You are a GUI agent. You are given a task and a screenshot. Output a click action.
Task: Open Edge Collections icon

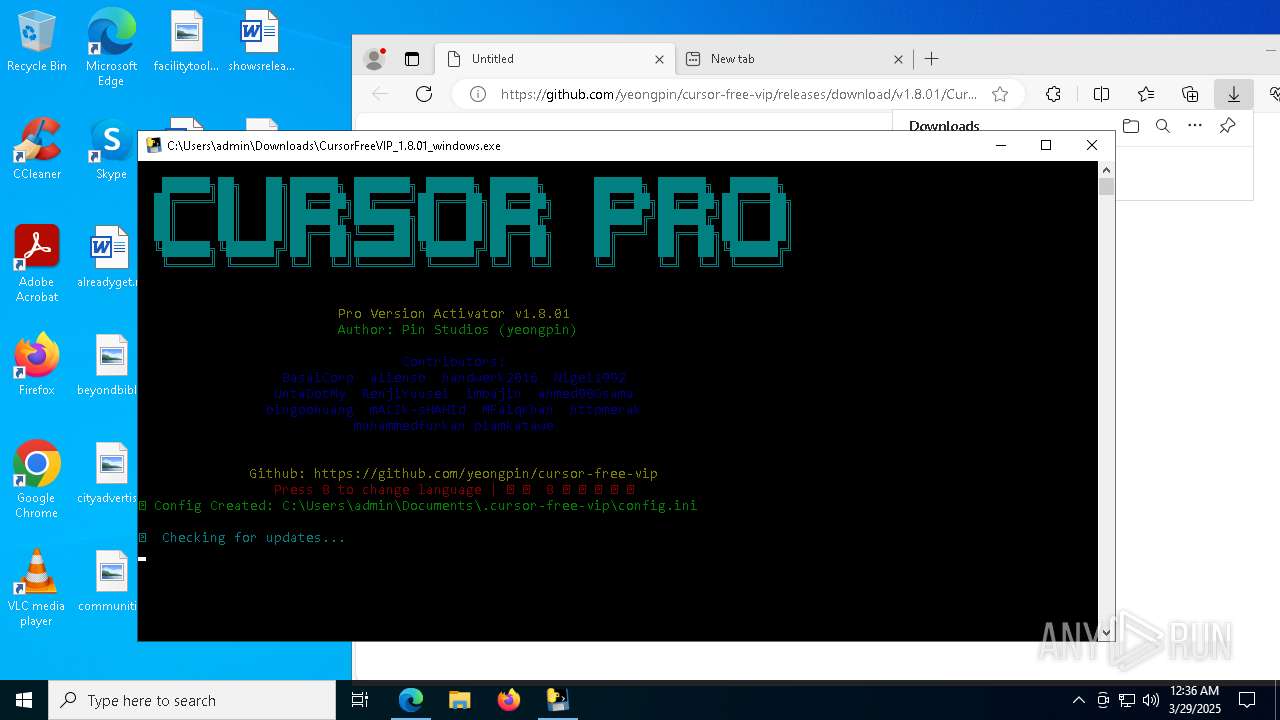[1190, 94]
